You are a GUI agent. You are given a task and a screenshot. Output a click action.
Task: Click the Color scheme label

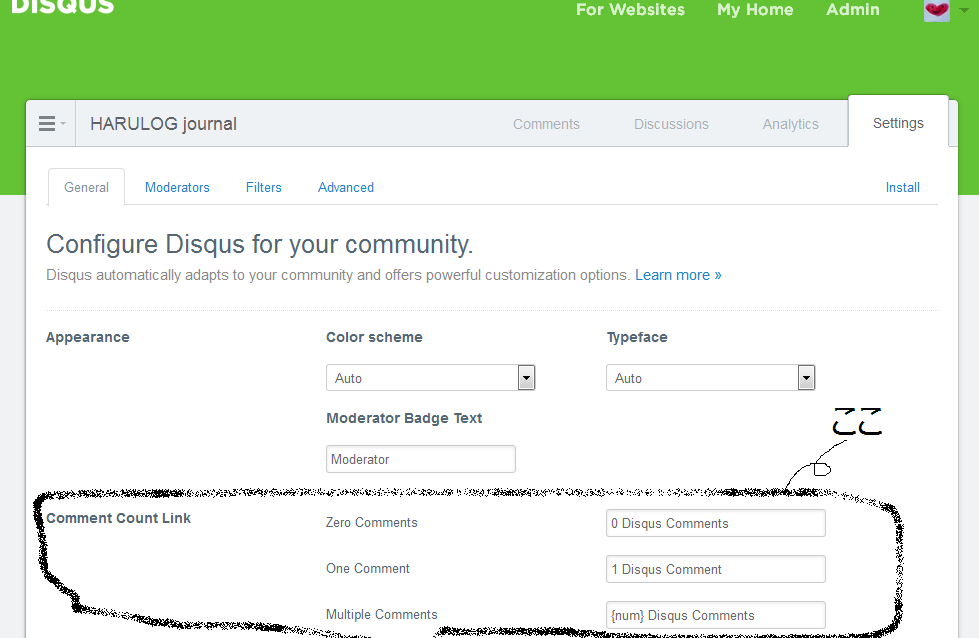(374, 337)
